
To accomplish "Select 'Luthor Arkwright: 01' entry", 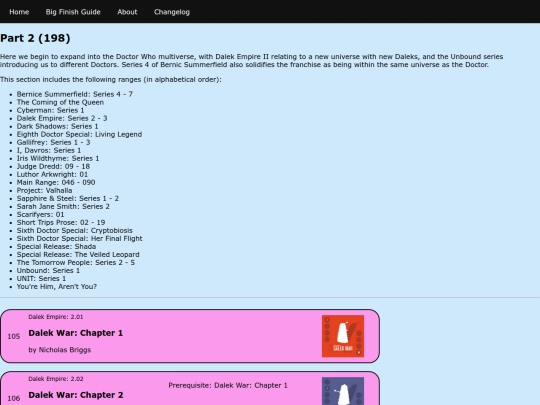I will pos(52,174).
